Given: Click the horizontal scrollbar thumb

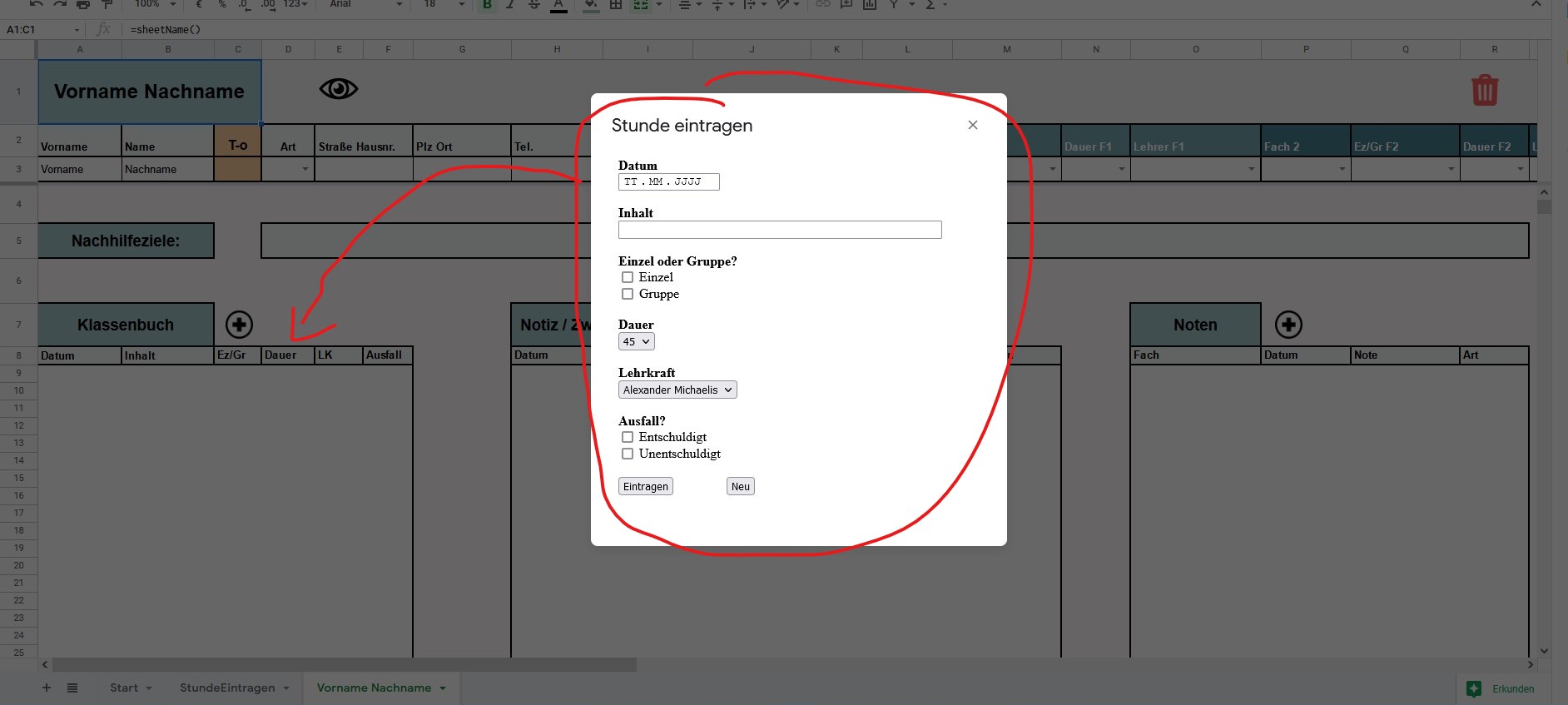Looking at the screenshot, I should click(344, 665).
